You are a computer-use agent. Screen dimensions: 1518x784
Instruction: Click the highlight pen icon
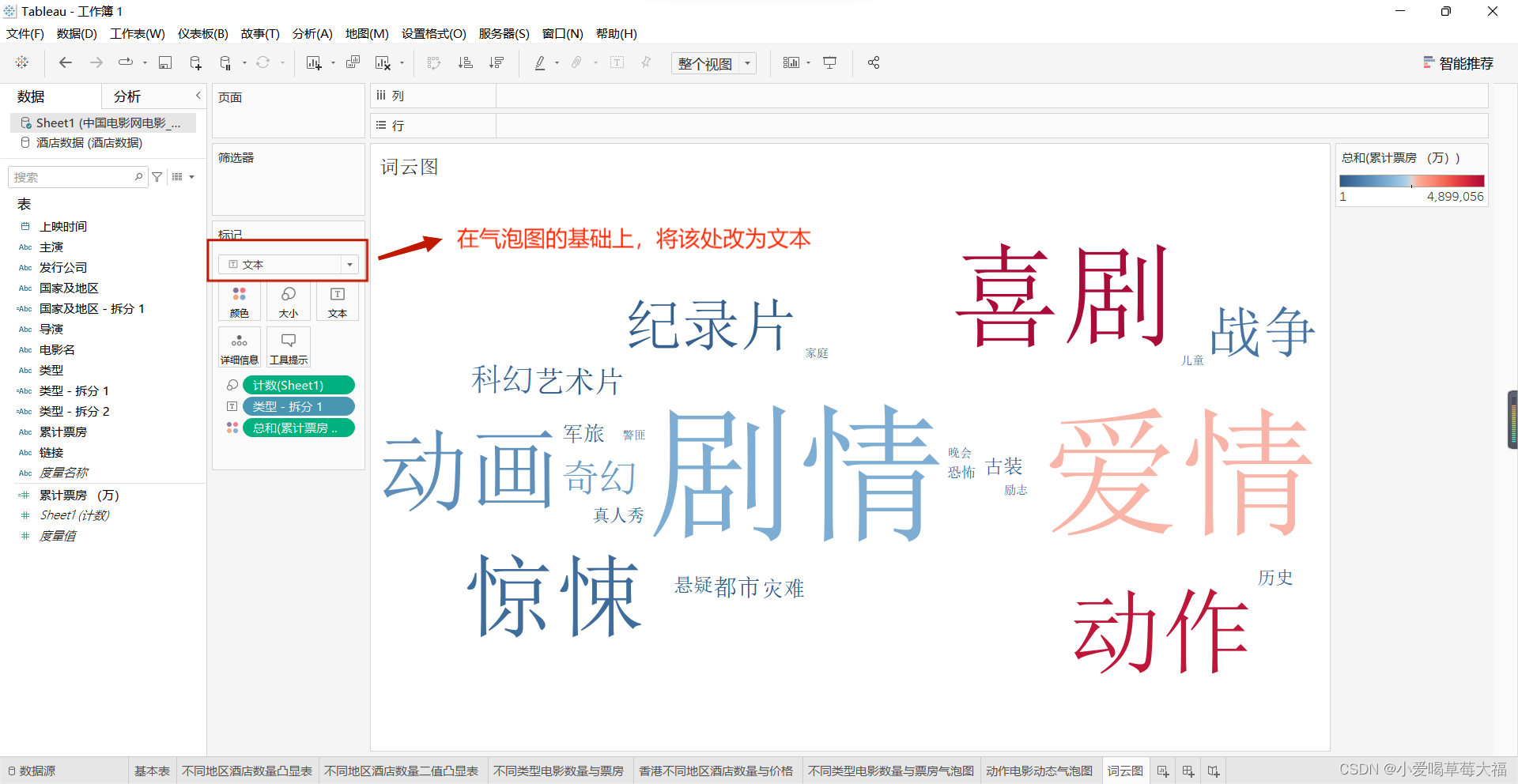point(540,62)
